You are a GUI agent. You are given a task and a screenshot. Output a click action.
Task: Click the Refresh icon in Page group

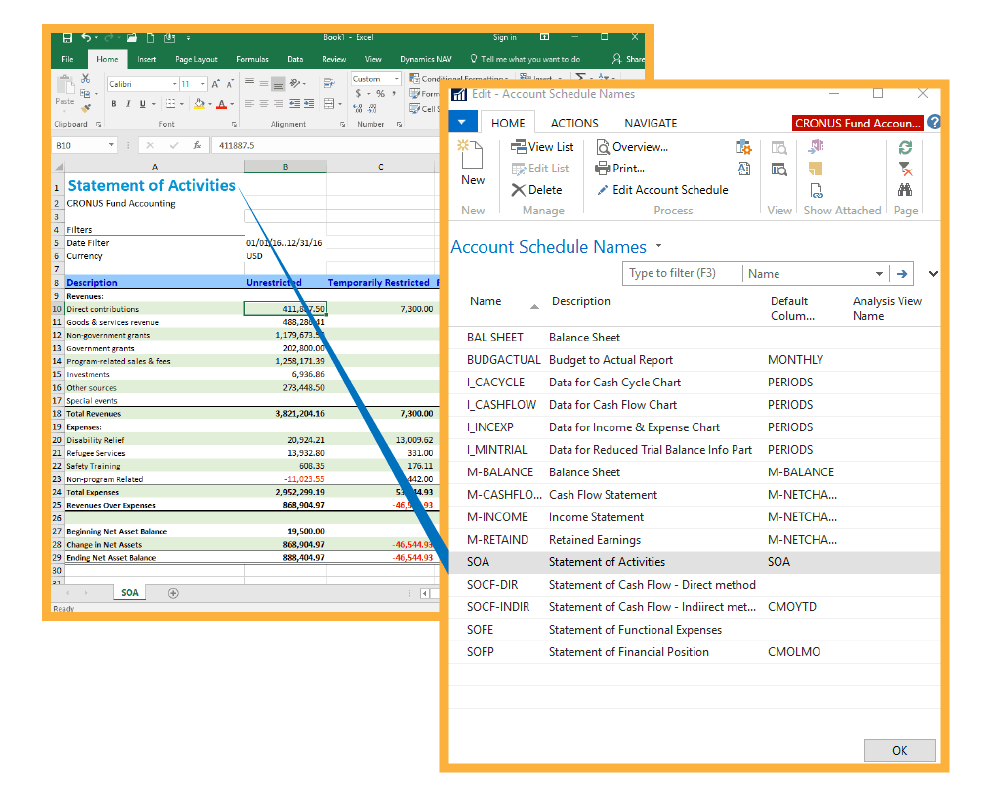tap(905, 147)
